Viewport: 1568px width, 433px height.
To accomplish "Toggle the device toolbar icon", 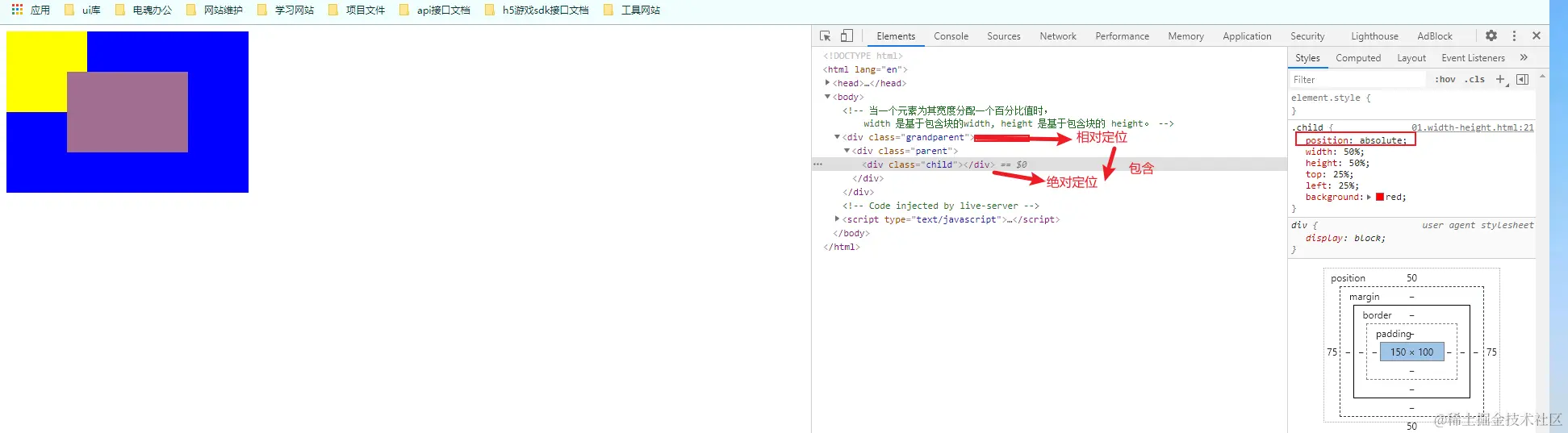I will (847, 35).
